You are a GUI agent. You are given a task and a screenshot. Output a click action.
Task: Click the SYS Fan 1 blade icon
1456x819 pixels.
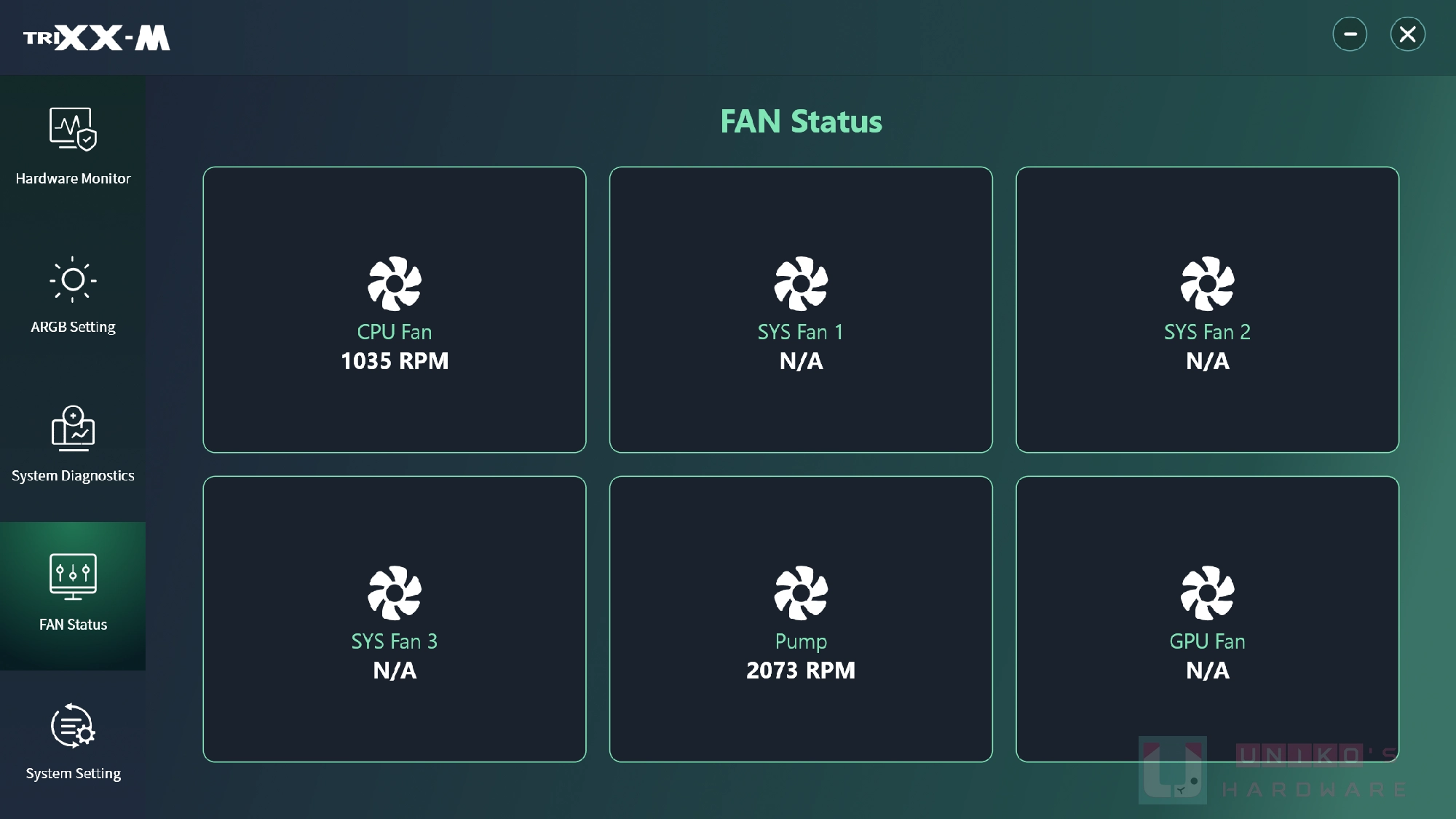pos(801,283)
